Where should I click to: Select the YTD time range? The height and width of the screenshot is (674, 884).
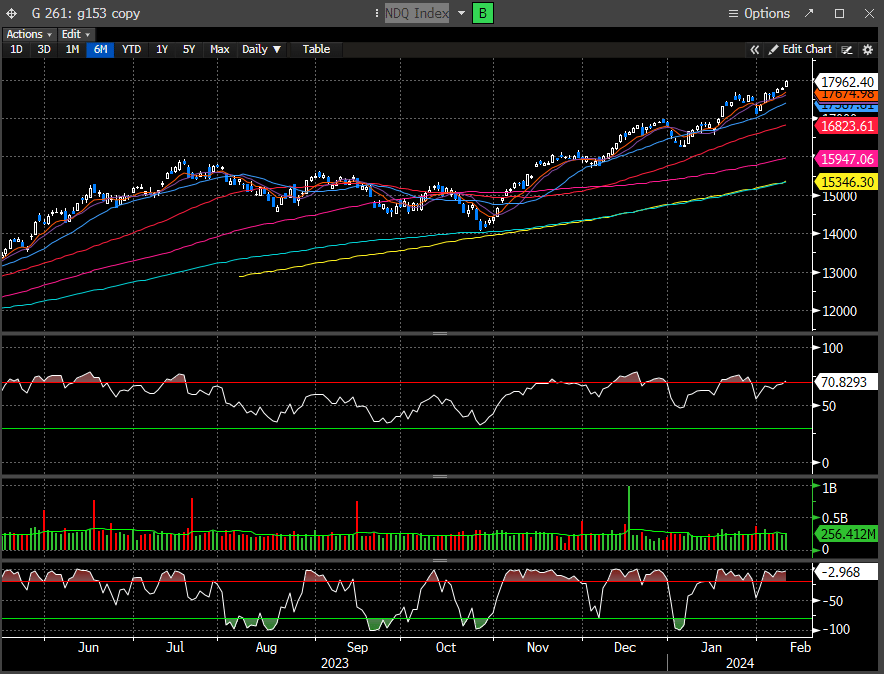tap(131, 50)
